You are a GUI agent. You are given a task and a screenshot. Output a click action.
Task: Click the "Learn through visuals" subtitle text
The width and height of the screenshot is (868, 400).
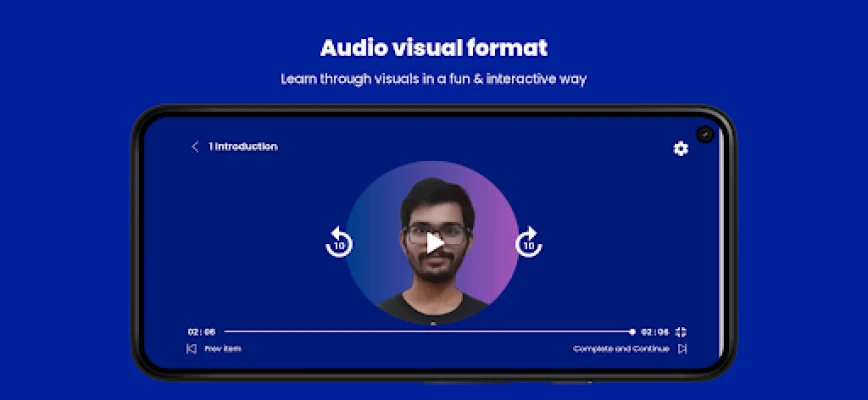[434, 78]
